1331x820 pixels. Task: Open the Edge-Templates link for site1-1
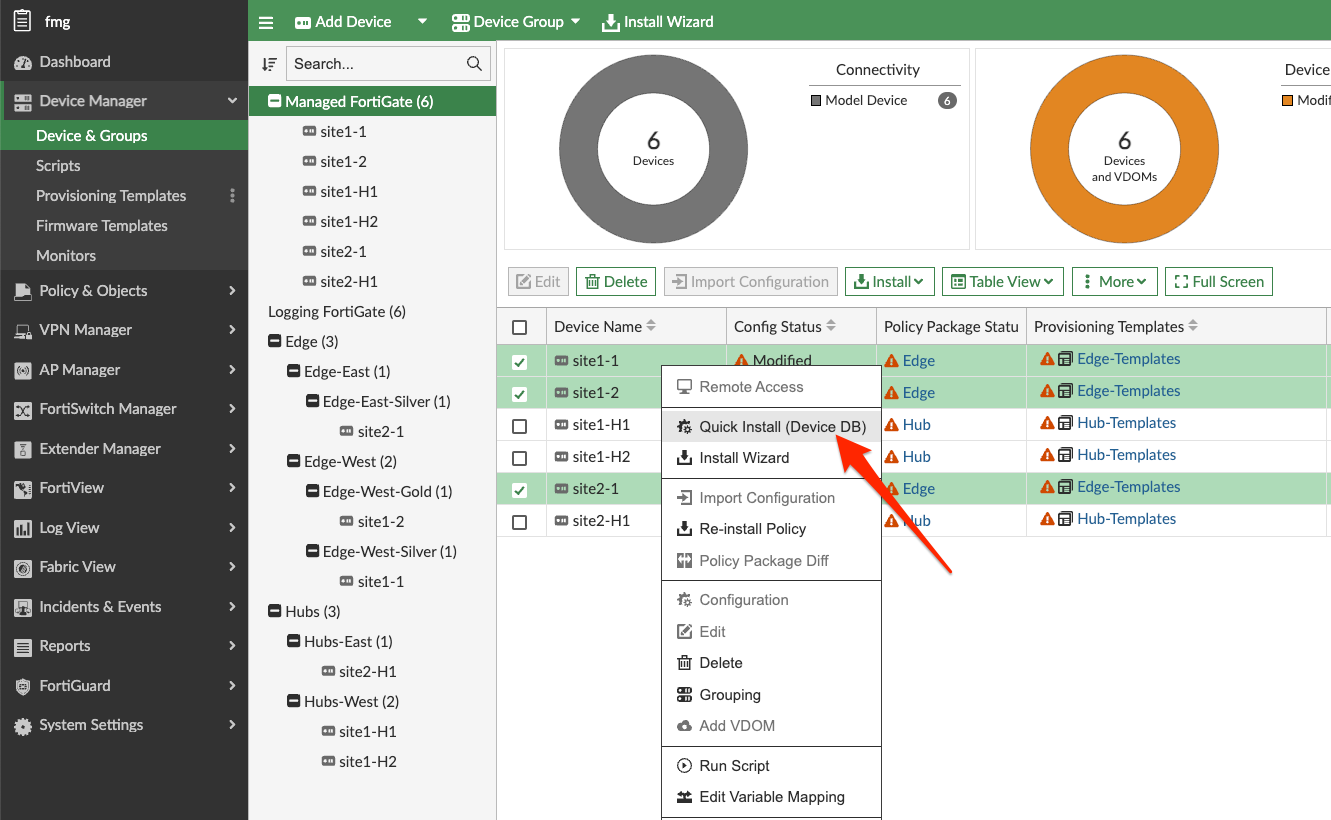1128,359
